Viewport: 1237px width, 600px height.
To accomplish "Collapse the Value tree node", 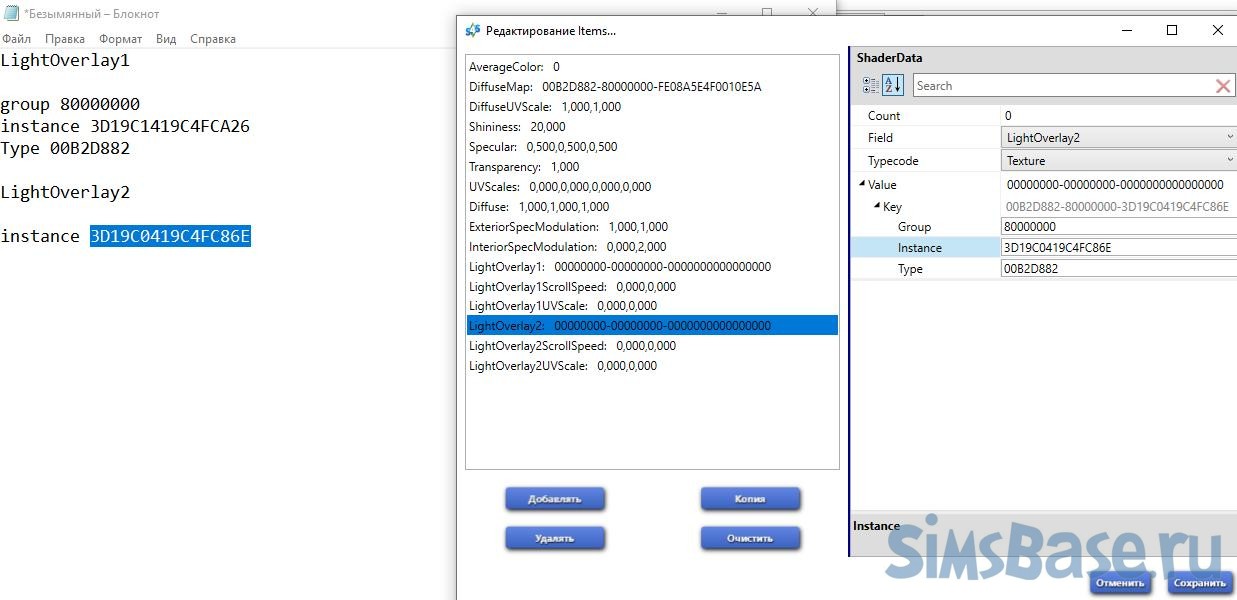I will coord(862,184).
